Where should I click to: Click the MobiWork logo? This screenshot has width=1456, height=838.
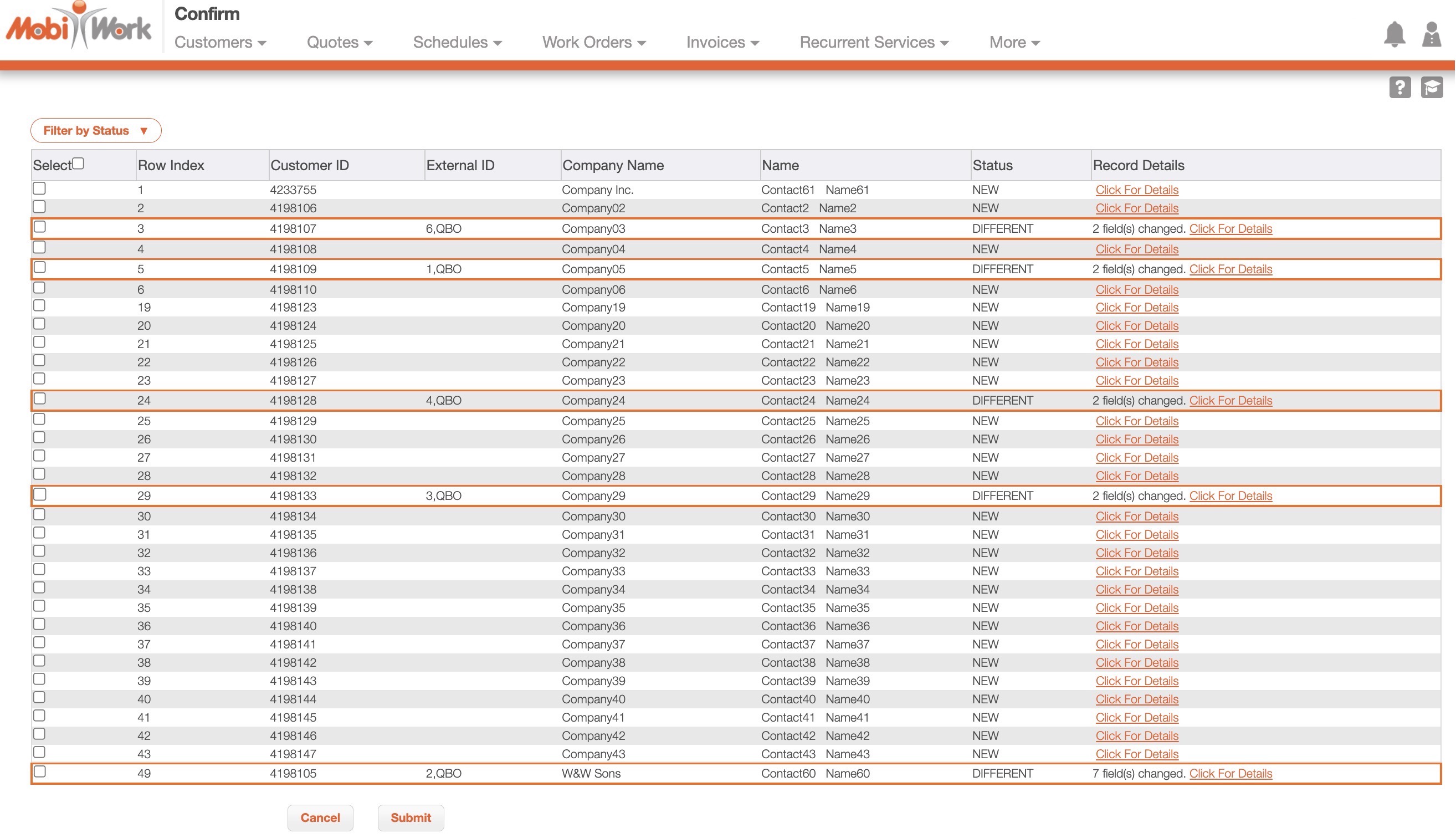(x=79, y=27)
